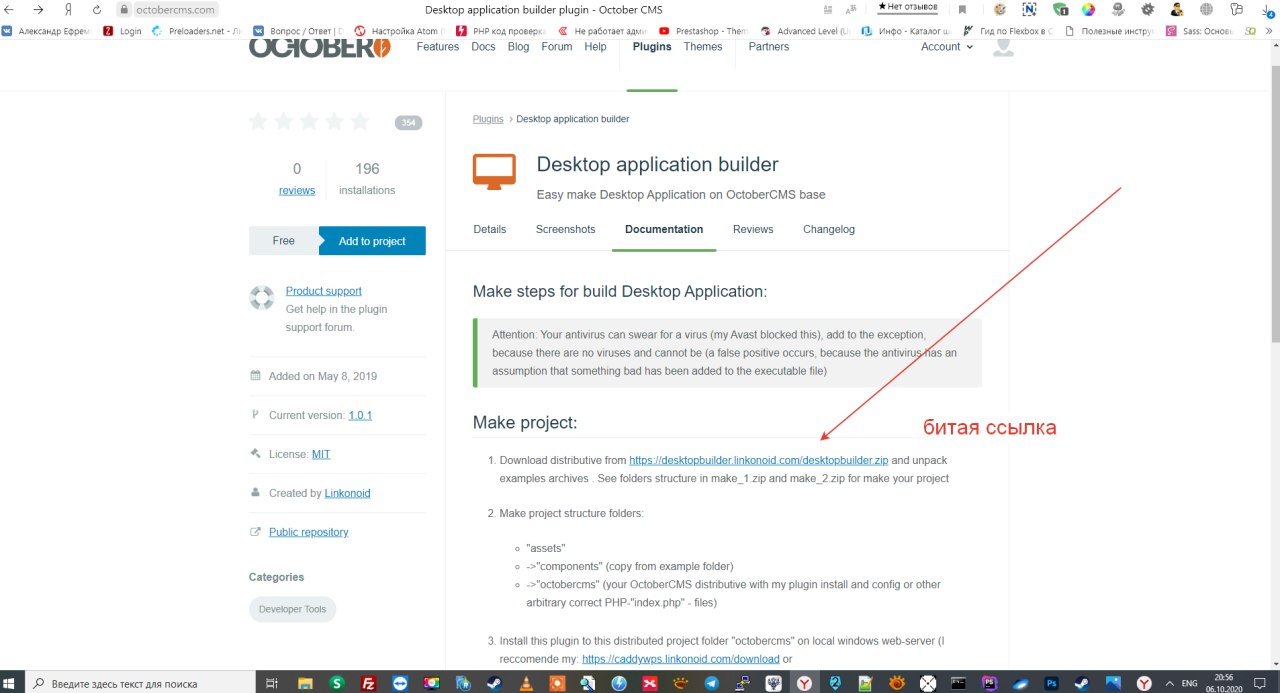Image resolution: width=1280 pixels, height=693 pixels.
Task: Open the Windows Start menu
Action: 11,683
